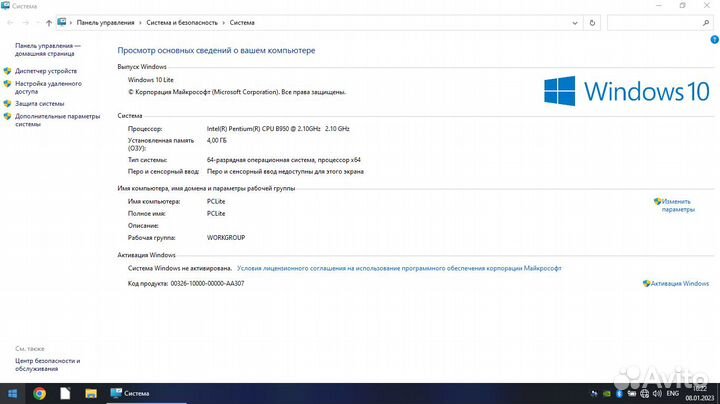The height and width of the screenshot is (404, 720).
Task: Click 'Изменить параметры' to change computer name
Action: coord(676,205)
